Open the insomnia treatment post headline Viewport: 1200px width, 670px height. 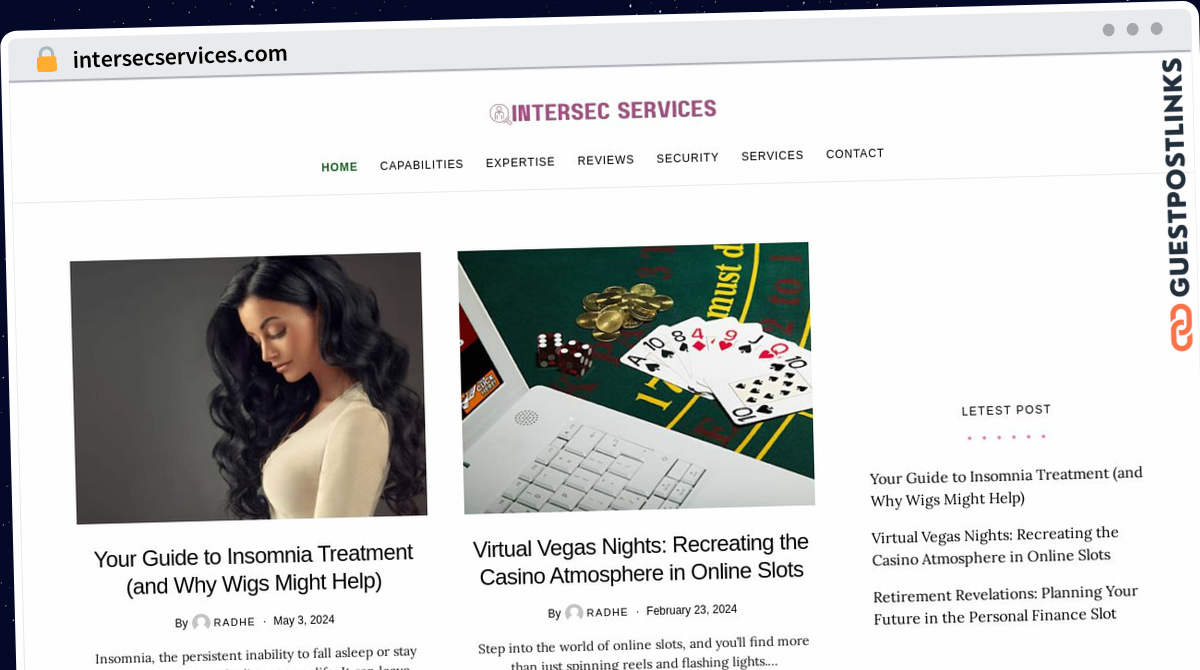254,568
